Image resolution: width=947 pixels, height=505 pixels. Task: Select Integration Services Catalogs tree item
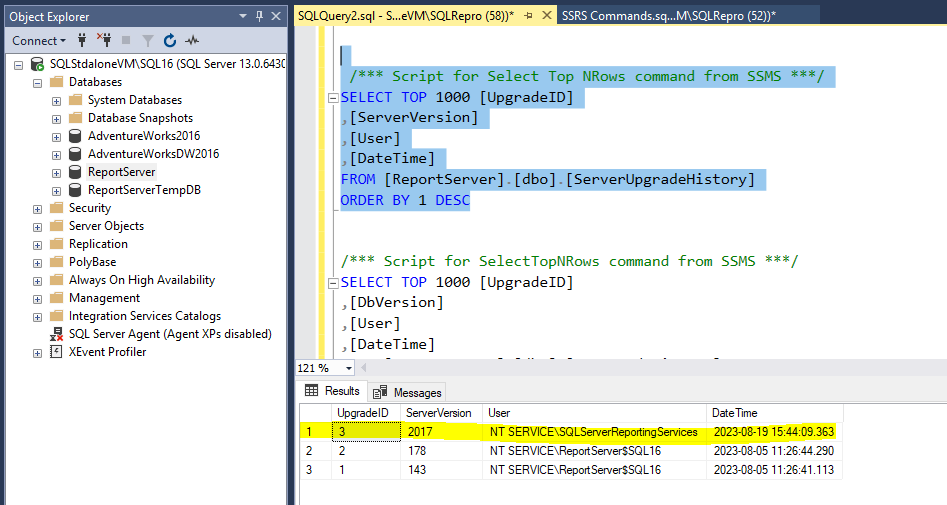coord(145,316)
